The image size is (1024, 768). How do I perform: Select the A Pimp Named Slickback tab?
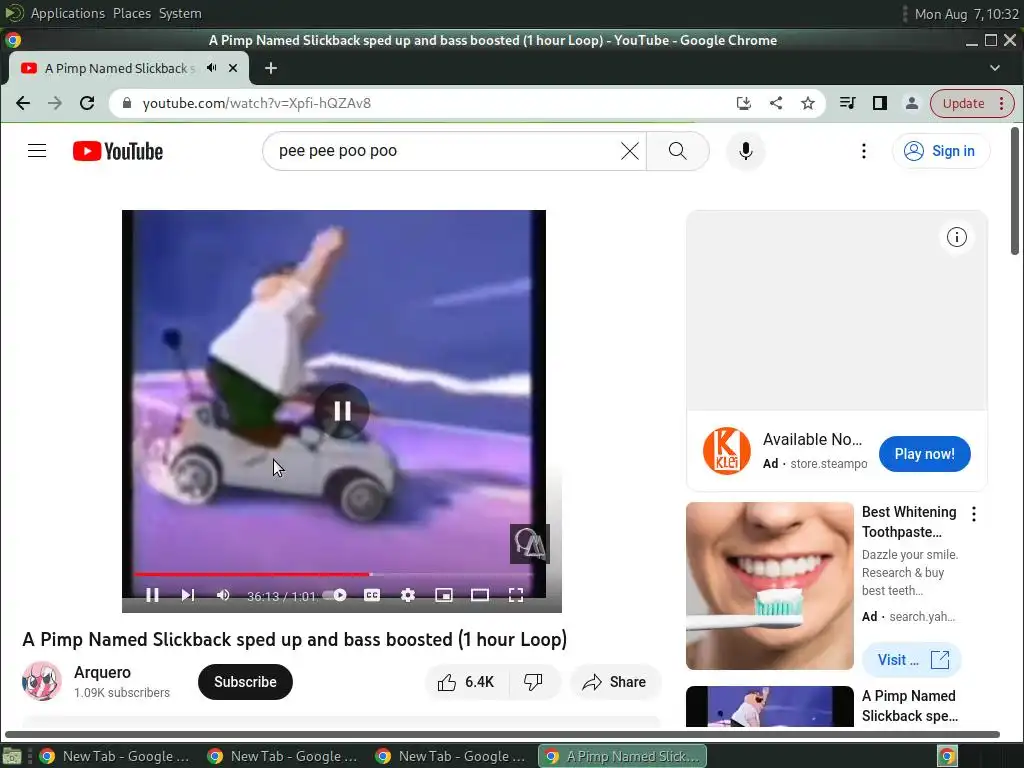tap(129, 68)
